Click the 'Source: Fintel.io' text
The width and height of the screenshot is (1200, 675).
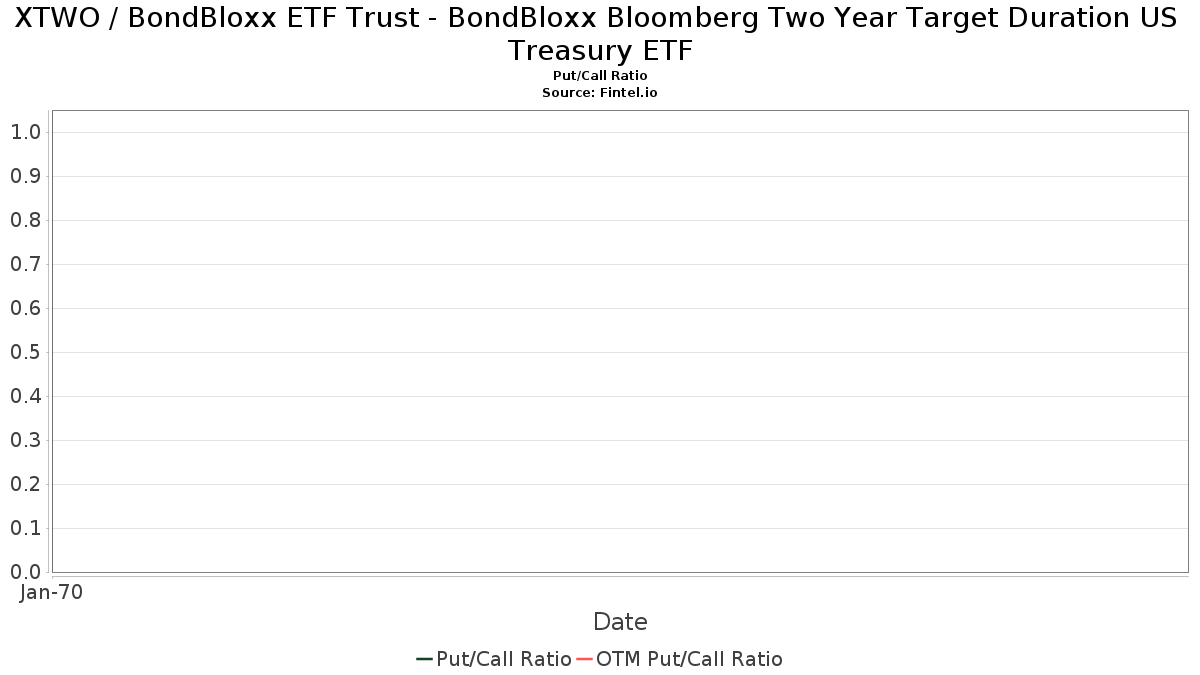(x=600, y=92)
